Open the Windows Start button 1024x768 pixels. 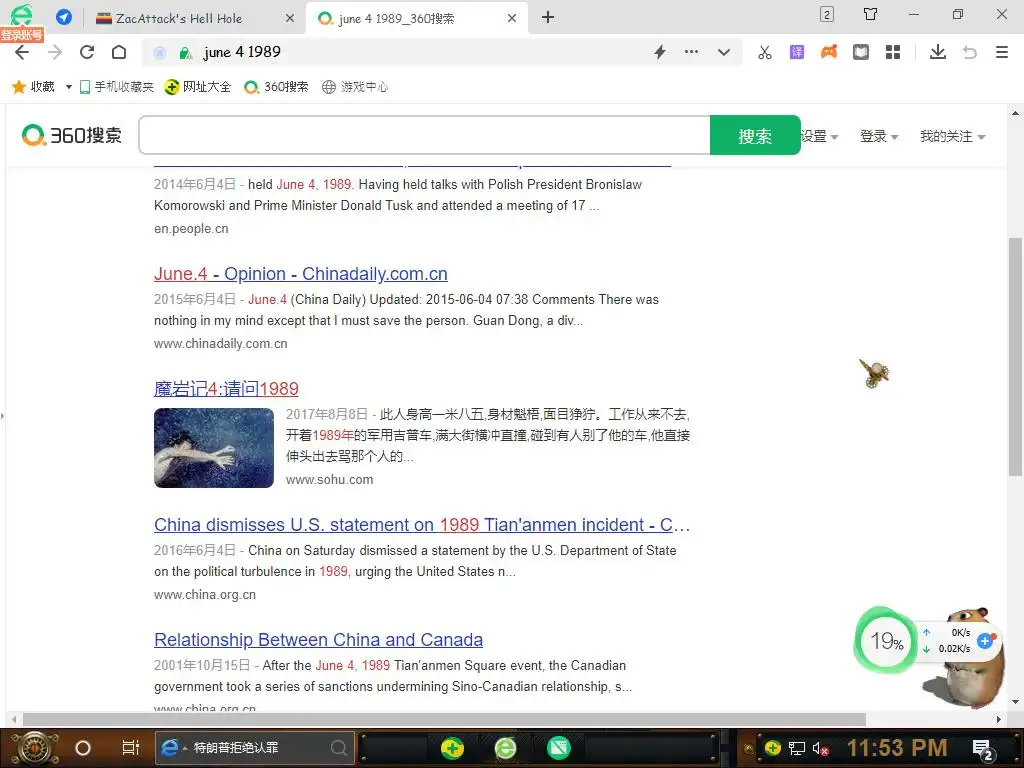35,748
